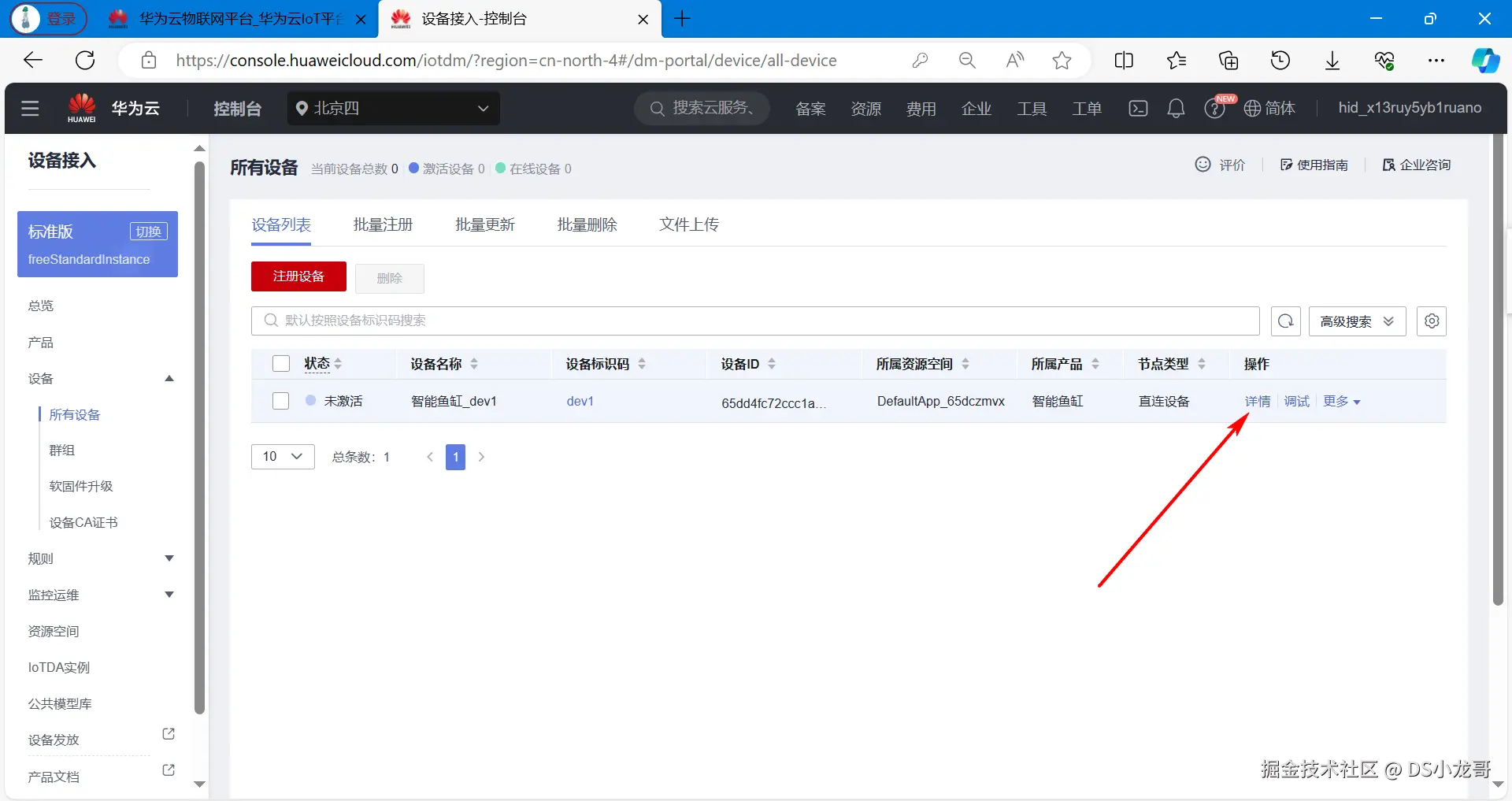This screenshot has width=1512, height=801.
Task: Reload the page with the browser refresh icon
Action: pos(85,61)
